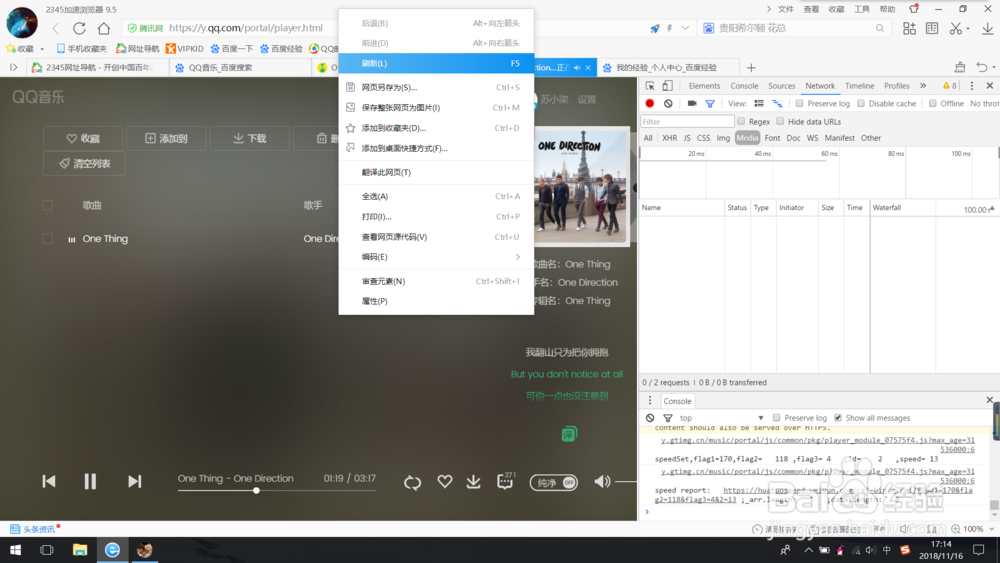Expand the 编码(E) submenu arrow
The image size is (1000, 563).
(x=517, y=257)
